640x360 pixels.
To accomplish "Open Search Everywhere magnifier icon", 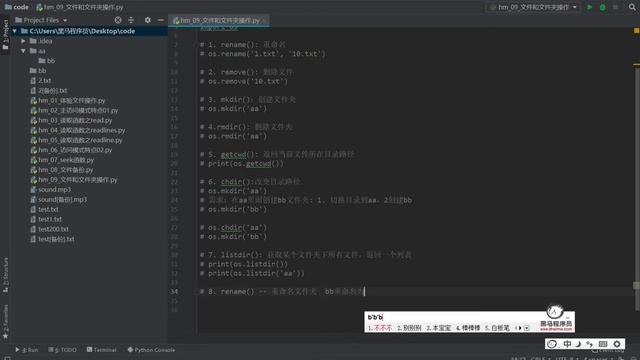I will tap(632, 7).
